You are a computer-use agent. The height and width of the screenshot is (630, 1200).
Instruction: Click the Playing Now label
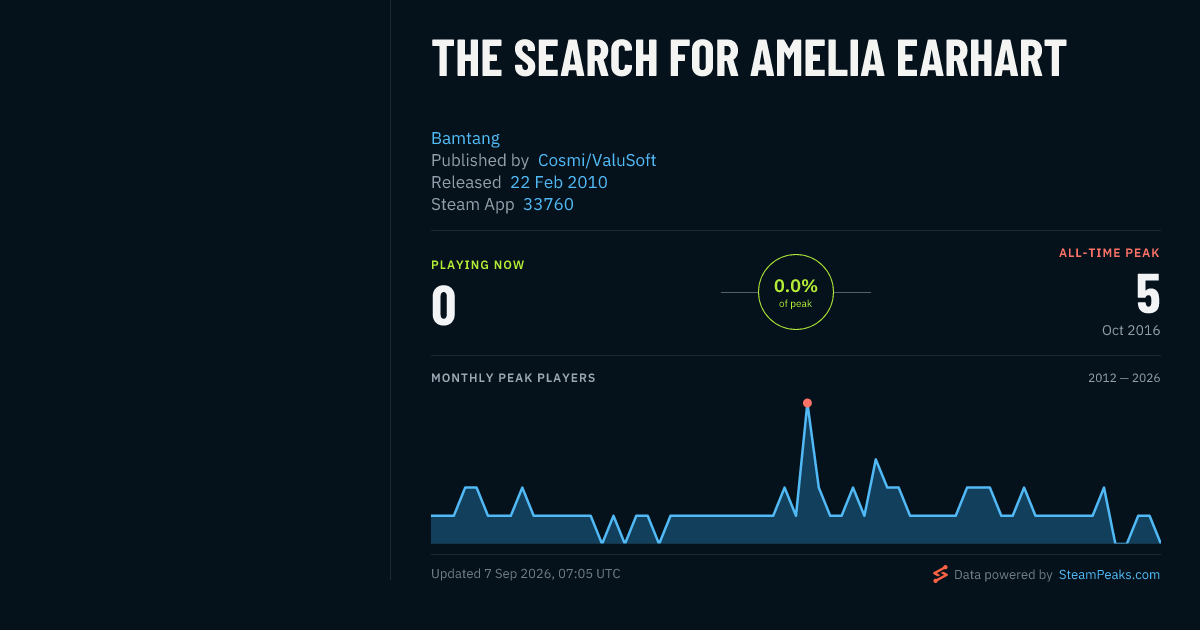[478, 265]
